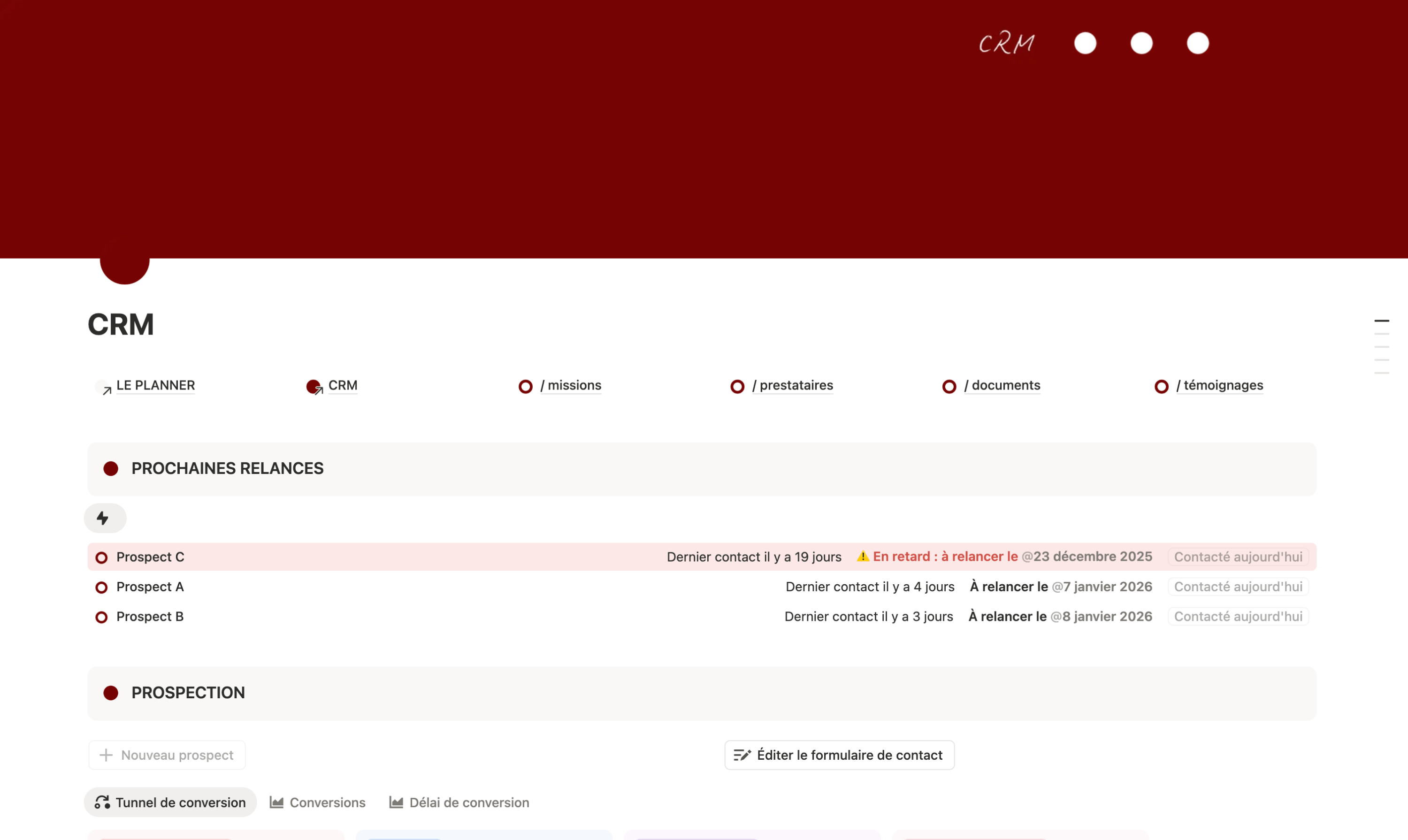Open the 7 janvier 2026 date mention
1408x840 pixels.
point(1102,587)
